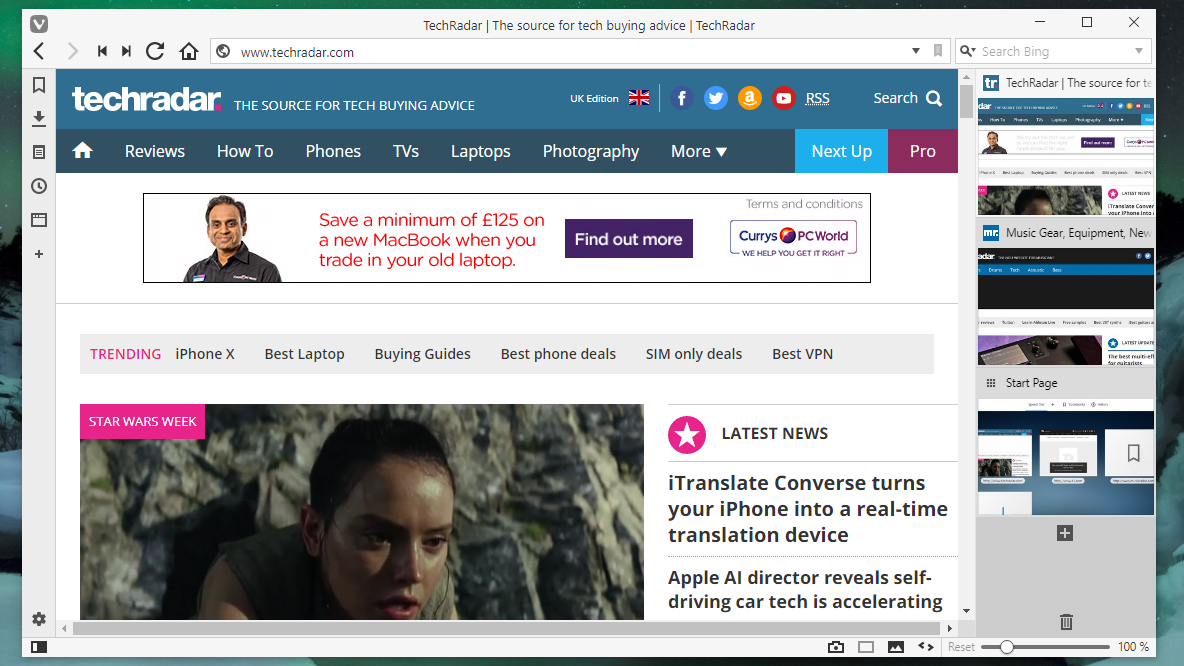Click the Pro button
1184x666 pixels.
(923, 151)
